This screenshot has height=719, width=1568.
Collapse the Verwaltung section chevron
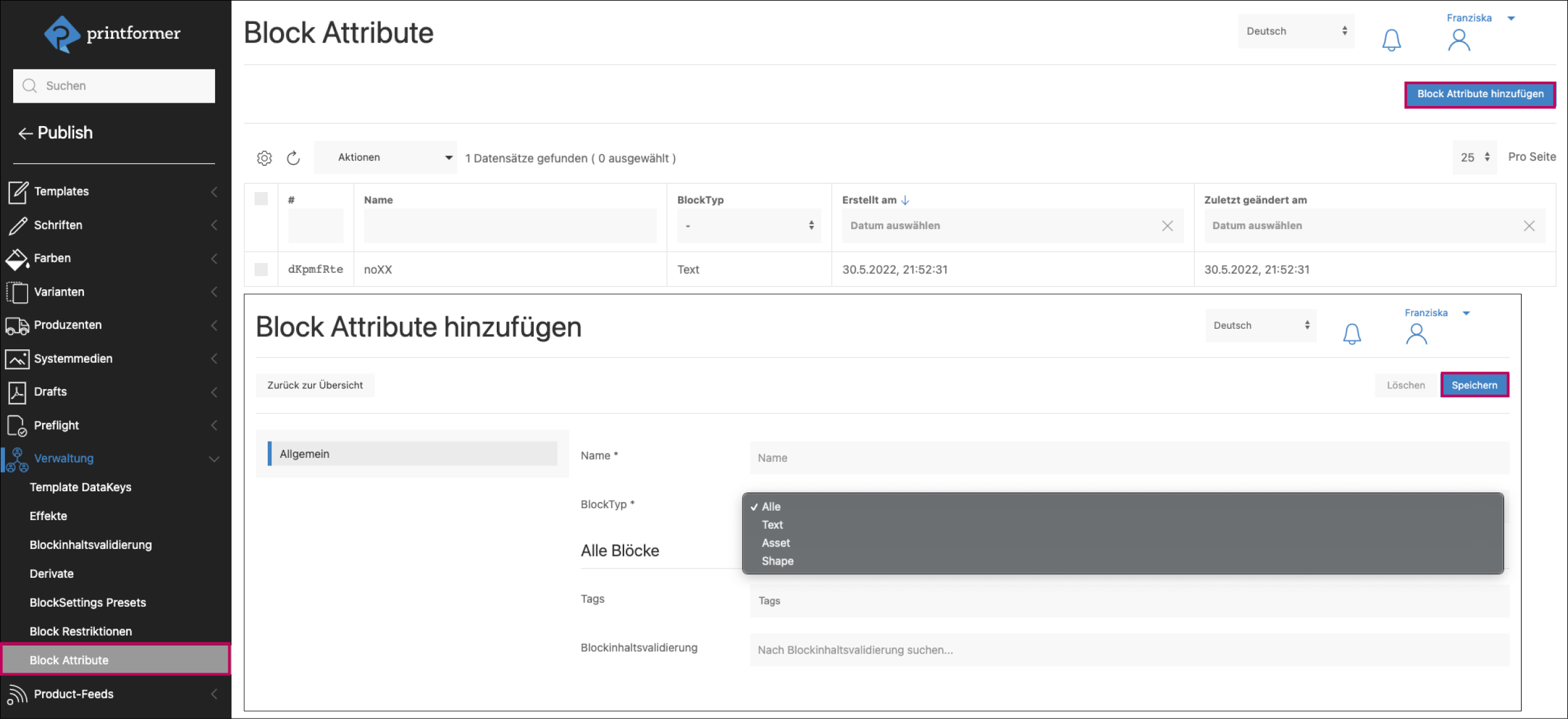(213, 458)
